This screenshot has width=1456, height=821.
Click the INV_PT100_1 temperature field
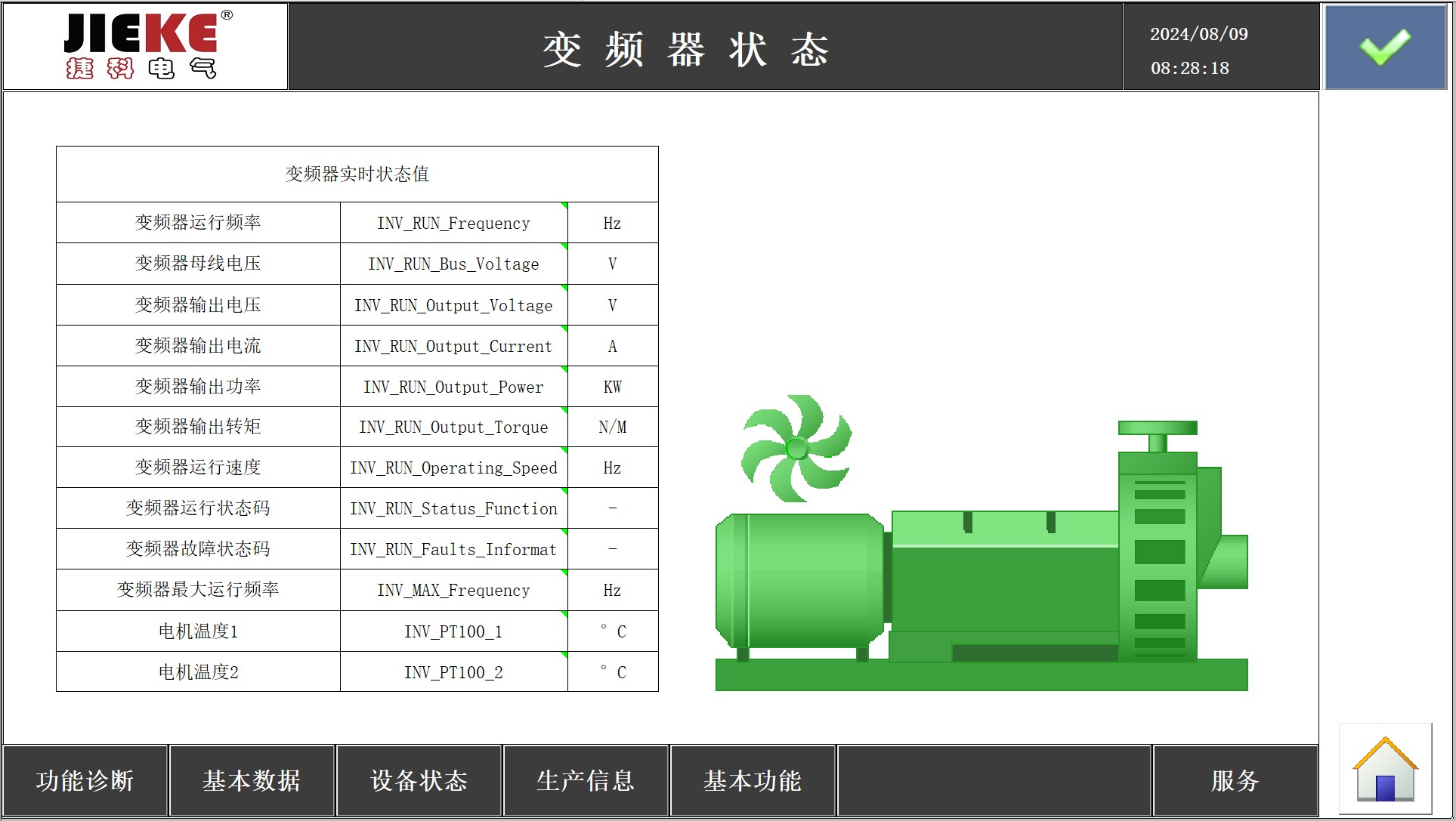pyautogui.click(x=453, y=631)
